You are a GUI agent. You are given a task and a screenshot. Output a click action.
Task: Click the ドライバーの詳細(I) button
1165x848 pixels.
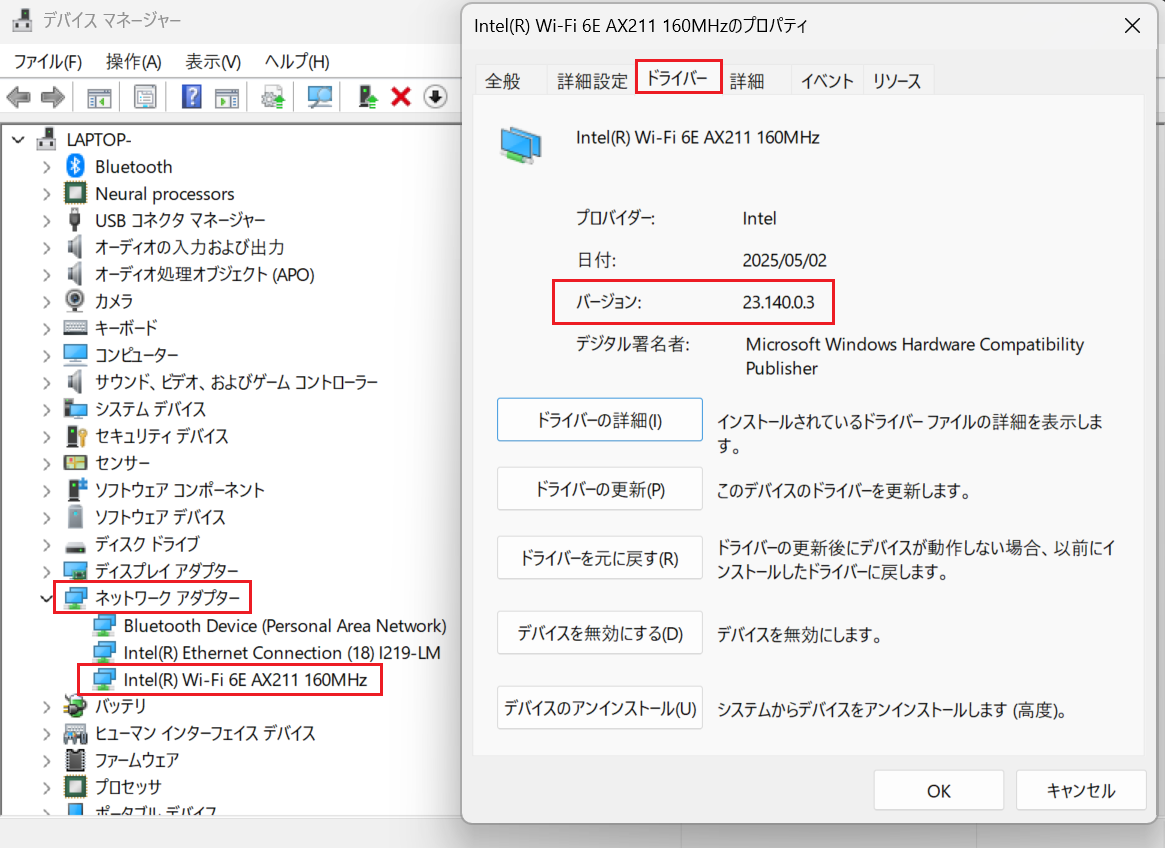tap(600, 420)
